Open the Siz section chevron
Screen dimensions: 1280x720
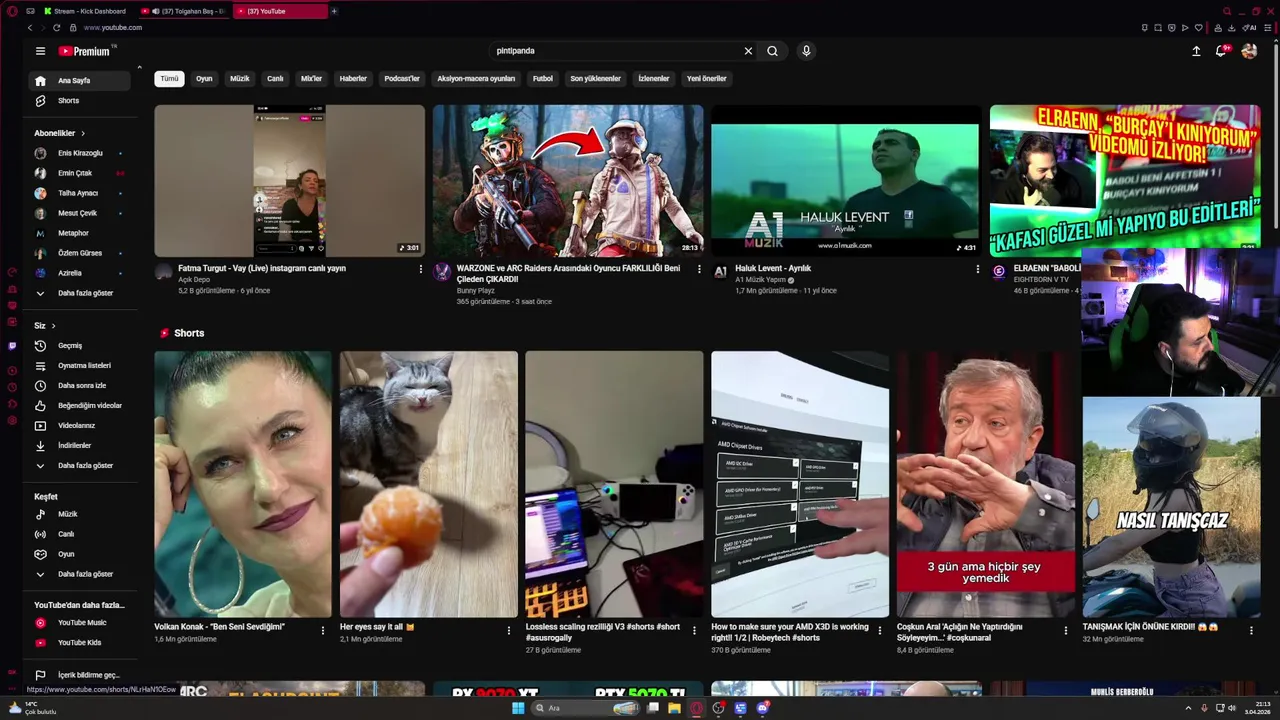point(53,326)
